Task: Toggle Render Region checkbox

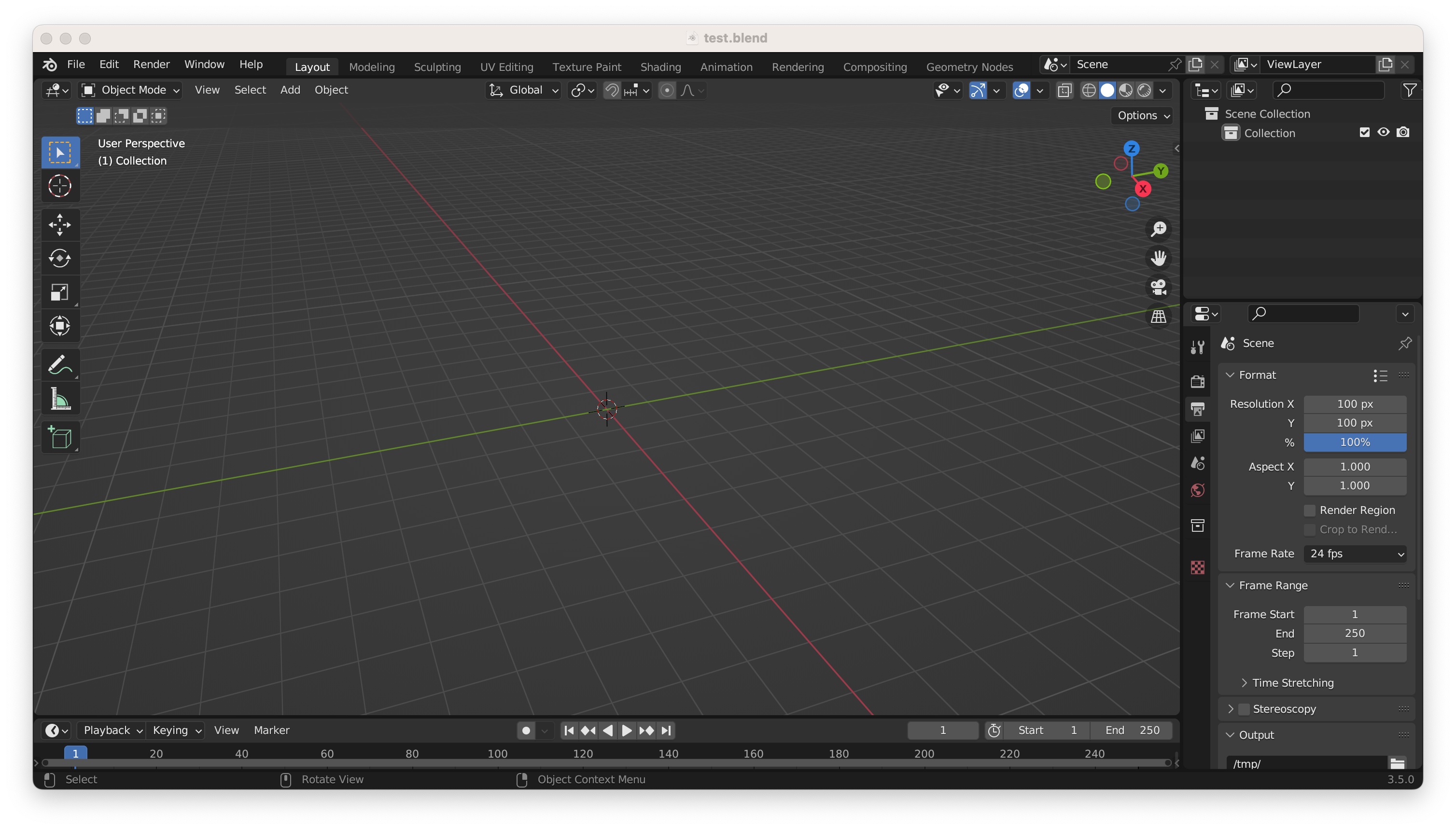Action: (1309, 510)
